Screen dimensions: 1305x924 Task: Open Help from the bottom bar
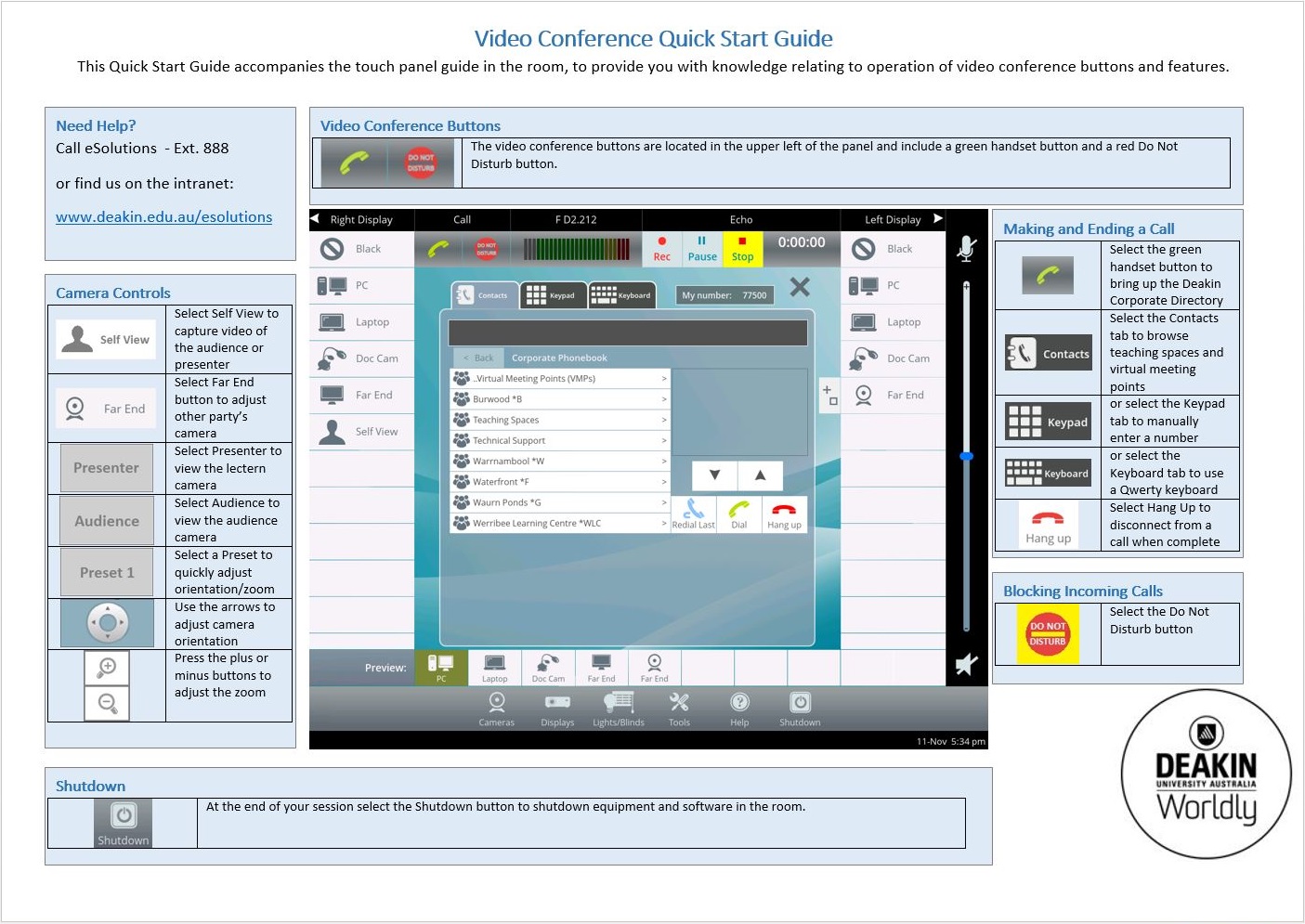739,709
